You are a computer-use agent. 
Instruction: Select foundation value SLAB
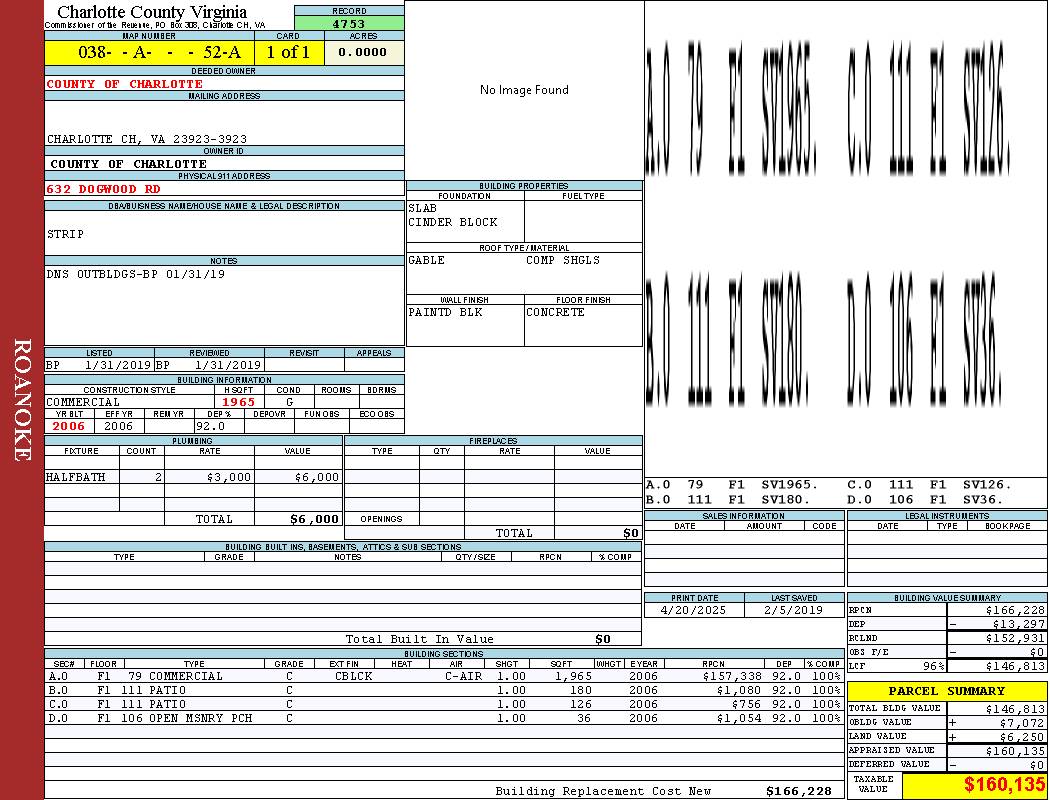click(423, 208)
